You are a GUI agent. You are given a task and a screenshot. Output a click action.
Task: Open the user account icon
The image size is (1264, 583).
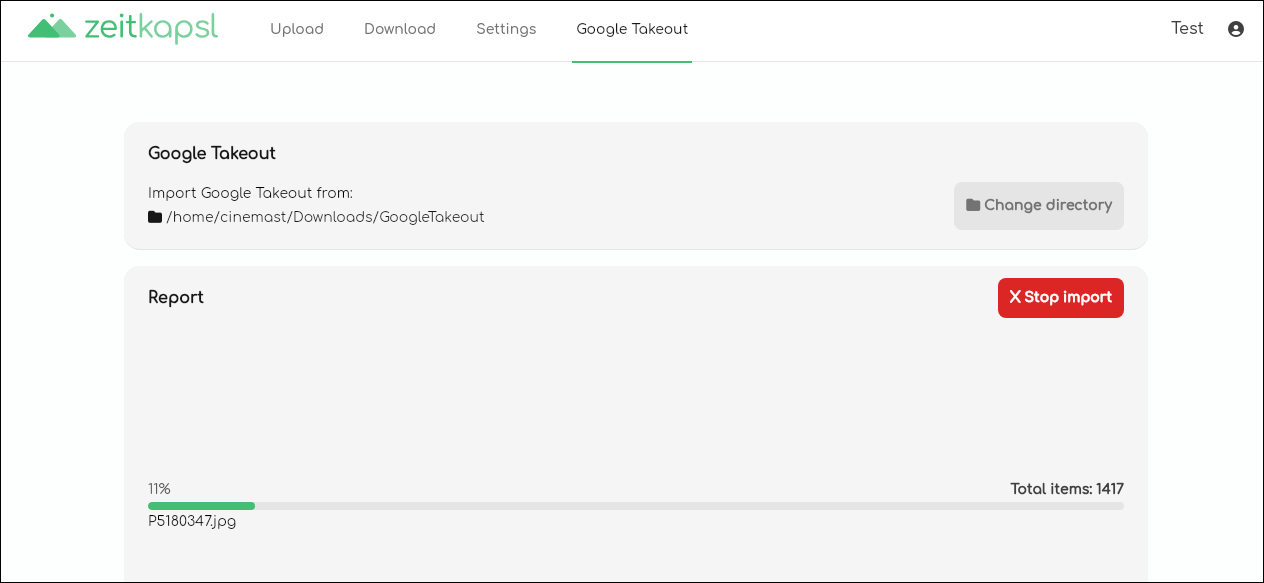tap(1236, 29)
